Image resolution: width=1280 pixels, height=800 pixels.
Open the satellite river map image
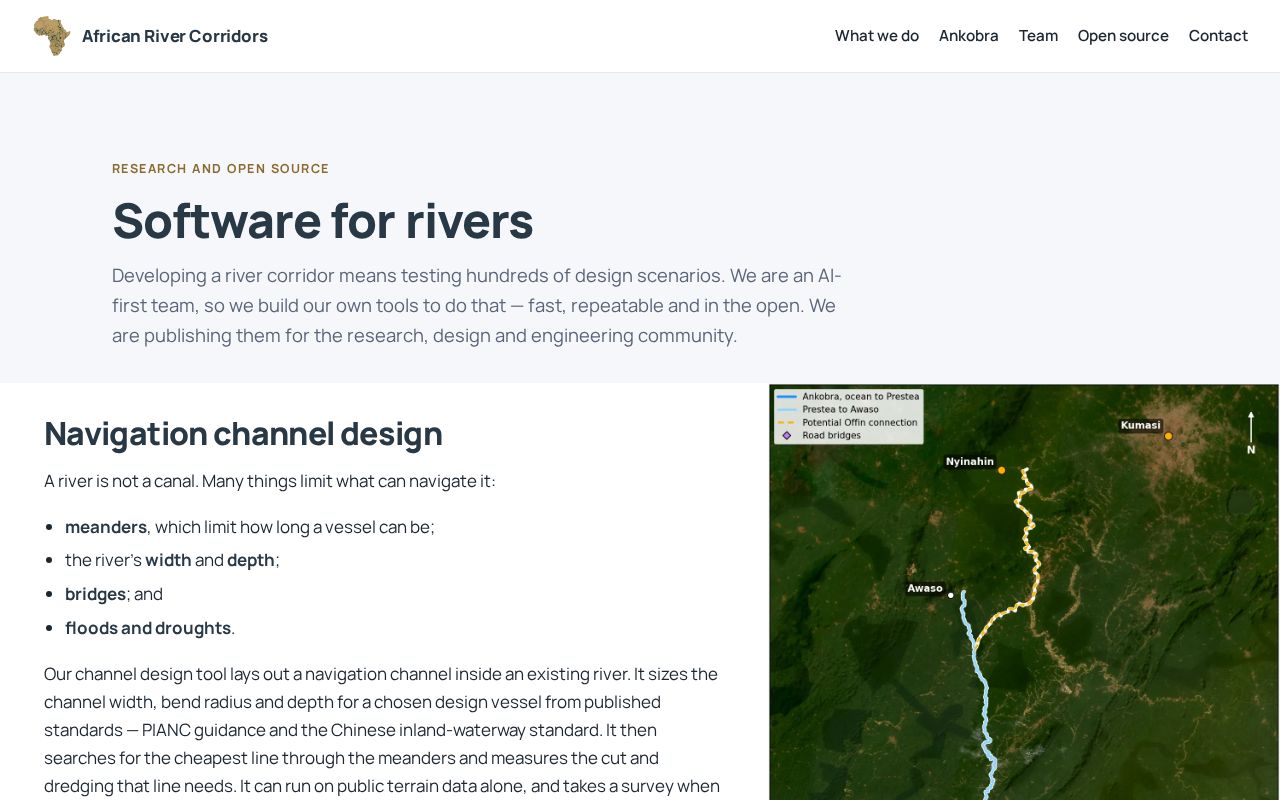pos(1024,592)
